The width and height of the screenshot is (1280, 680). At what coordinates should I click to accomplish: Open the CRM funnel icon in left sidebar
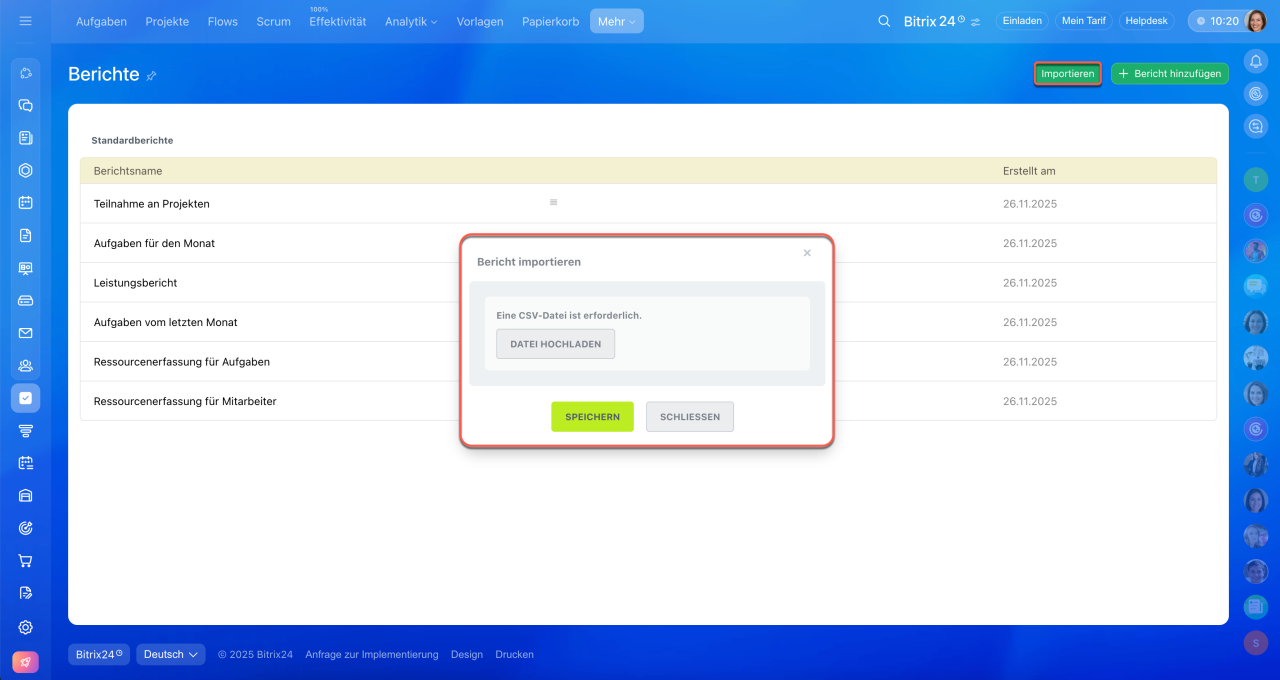[x=26, y=431]
